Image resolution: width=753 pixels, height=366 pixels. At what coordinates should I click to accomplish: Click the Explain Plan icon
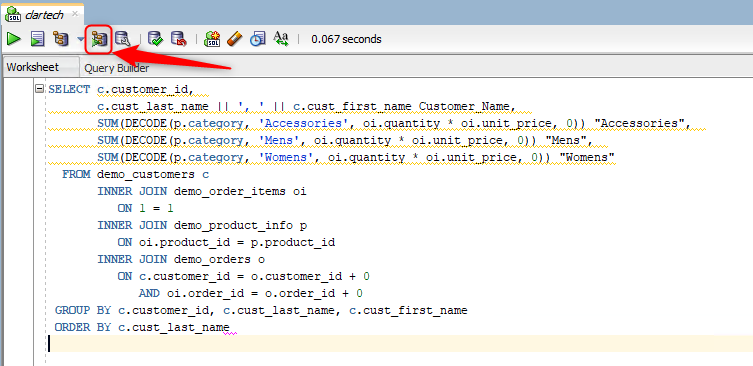pos(61,39)
